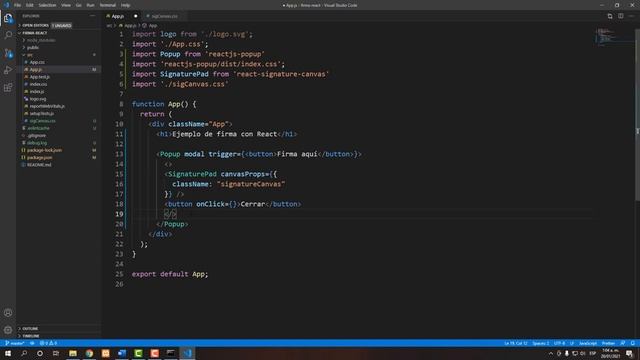This screenshot has height=360, width=640.
Task: Open the Run and Debug view
Action: click(8, 70)
